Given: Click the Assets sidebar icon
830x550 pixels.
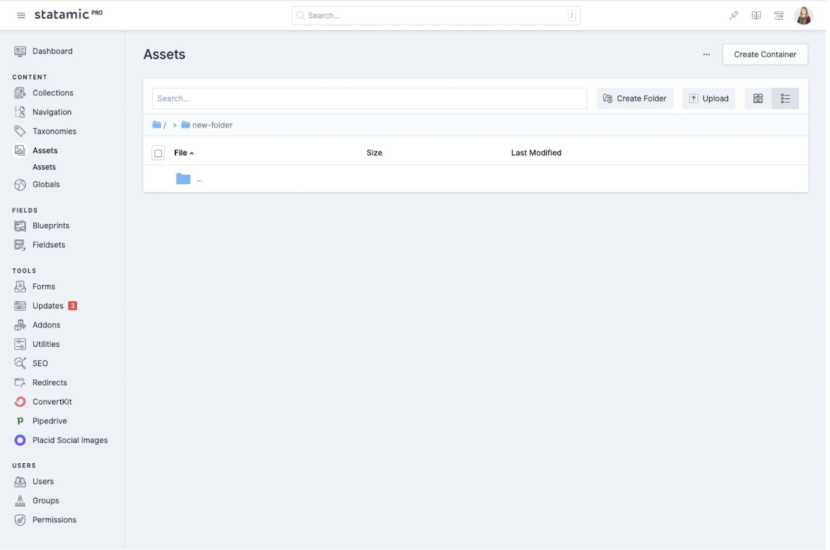Looking at the screenshot, I should coord(20,150).
